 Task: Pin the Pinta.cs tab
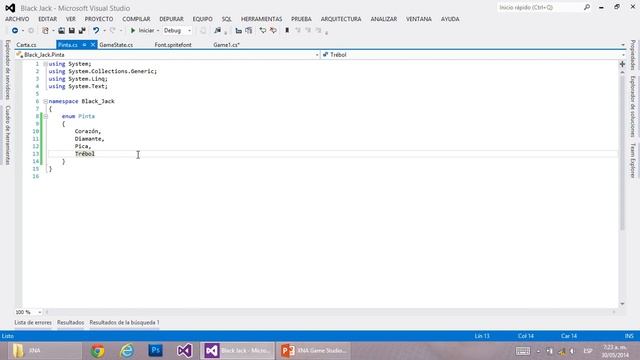click(x=84, y=45)
